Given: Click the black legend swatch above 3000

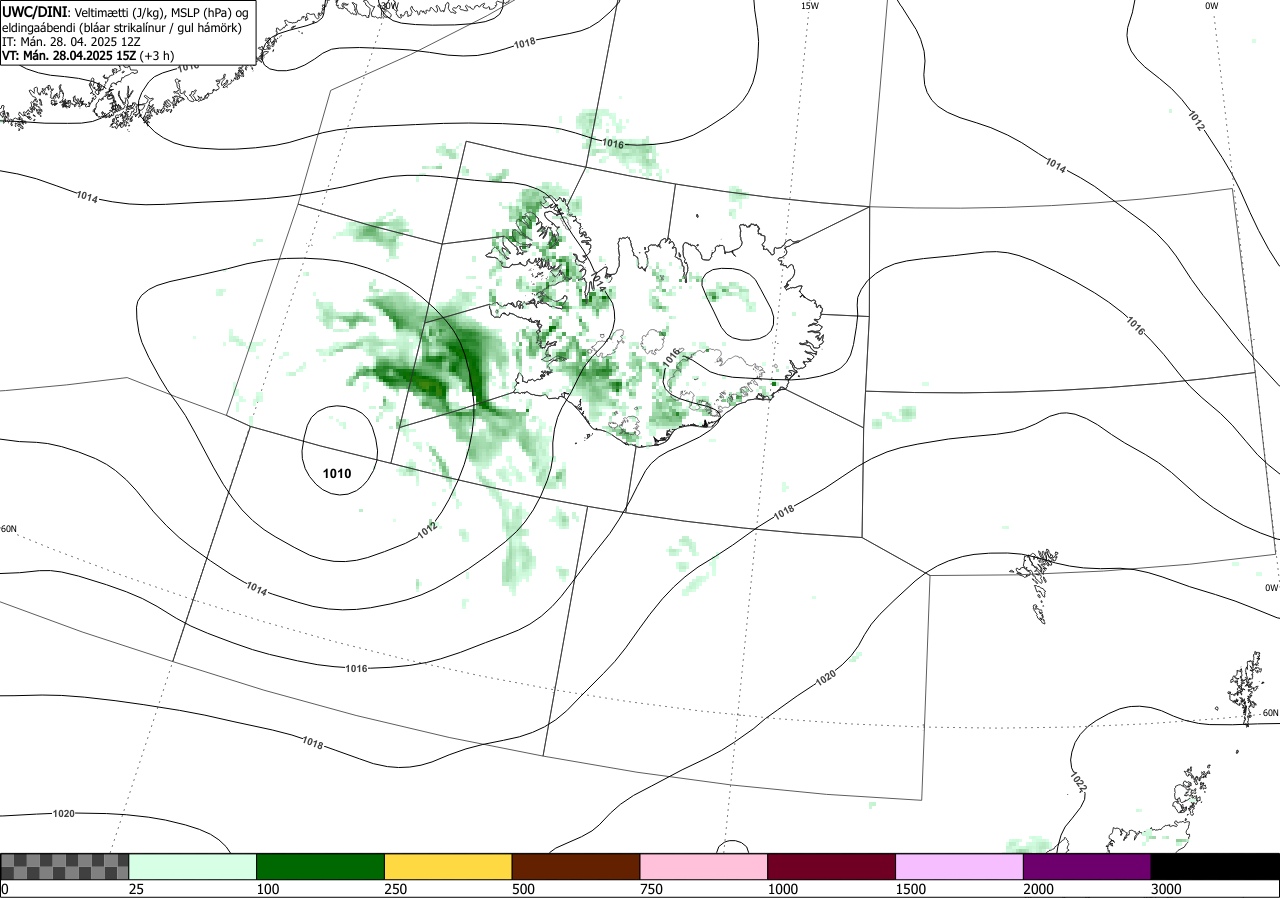Looking at the screenshot, I should pyautogui.click(x=1215, y=866).
